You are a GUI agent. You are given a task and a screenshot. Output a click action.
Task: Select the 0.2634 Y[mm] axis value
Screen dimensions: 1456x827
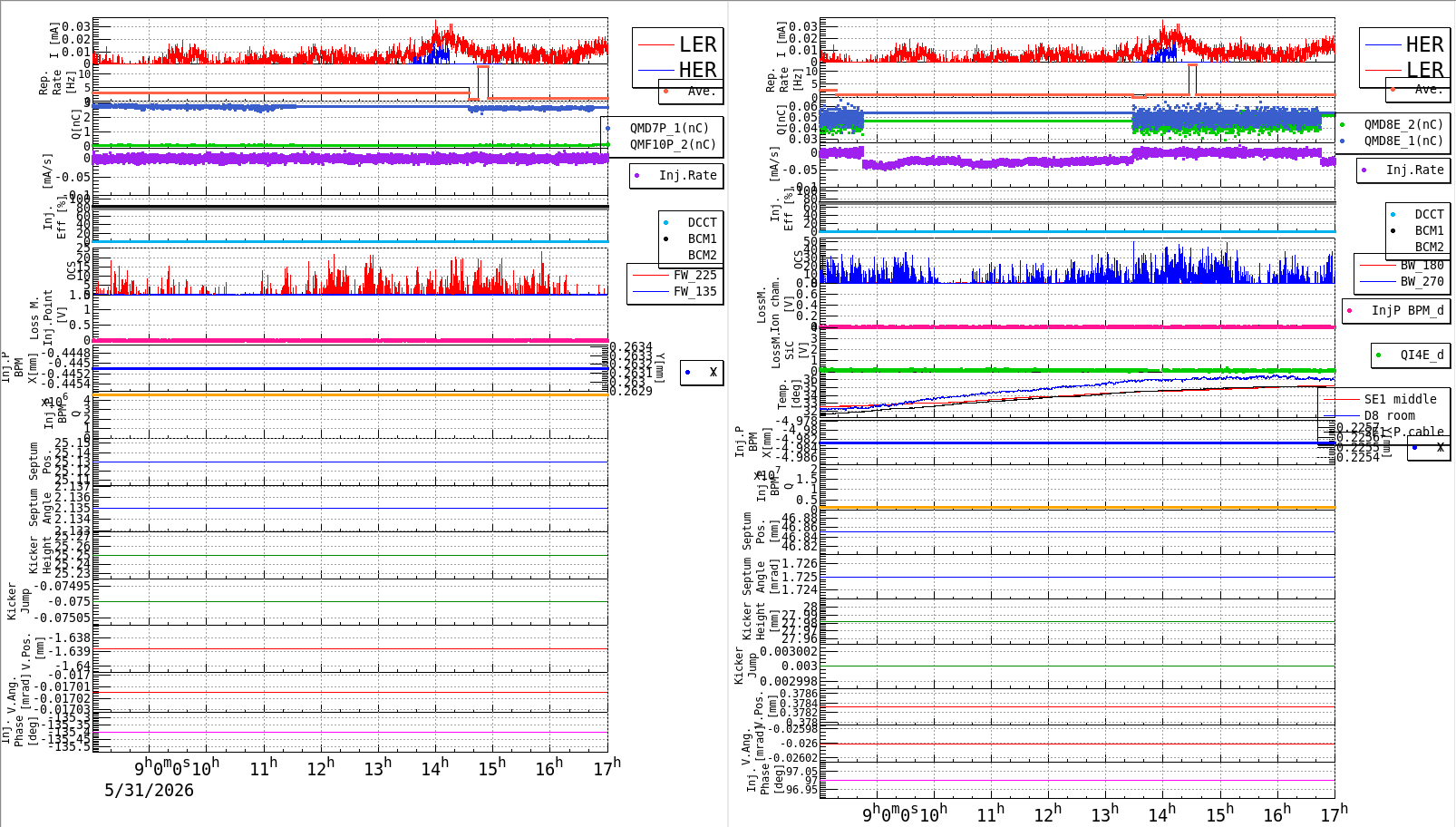point(631,347)
